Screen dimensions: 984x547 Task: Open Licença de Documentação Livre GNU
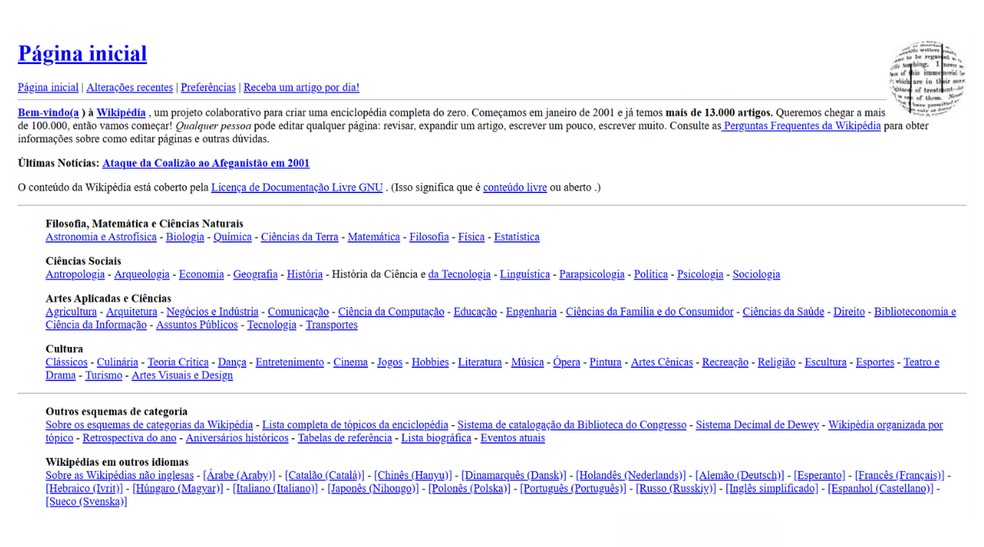297,187
